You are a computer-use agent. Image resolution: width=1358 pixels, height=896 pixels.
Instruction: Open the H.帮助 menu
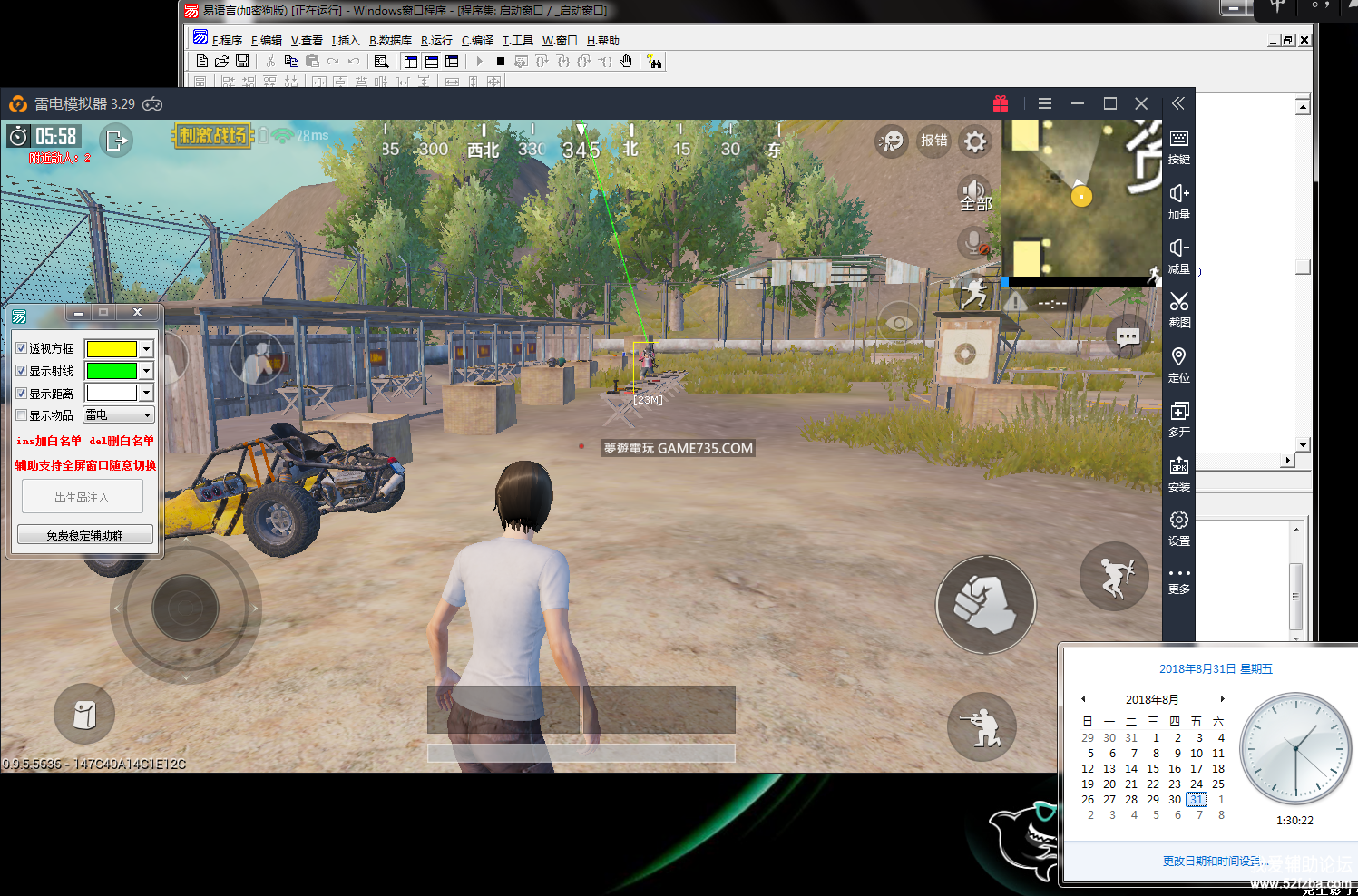click(x=602, y=41)
